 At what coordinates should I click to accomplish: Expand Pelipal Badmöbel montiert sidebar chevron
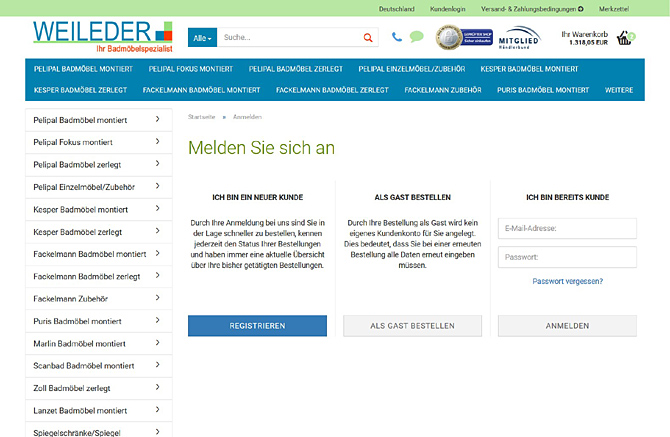(x=157, y=119)
